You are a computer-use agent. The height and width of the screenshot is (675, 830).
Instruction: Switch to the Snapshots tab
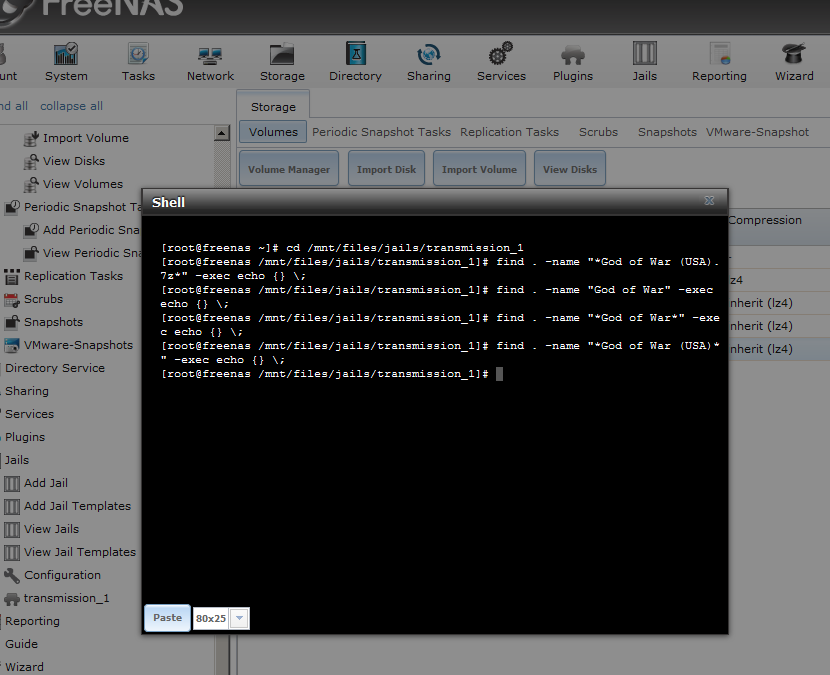pos(667,132)
